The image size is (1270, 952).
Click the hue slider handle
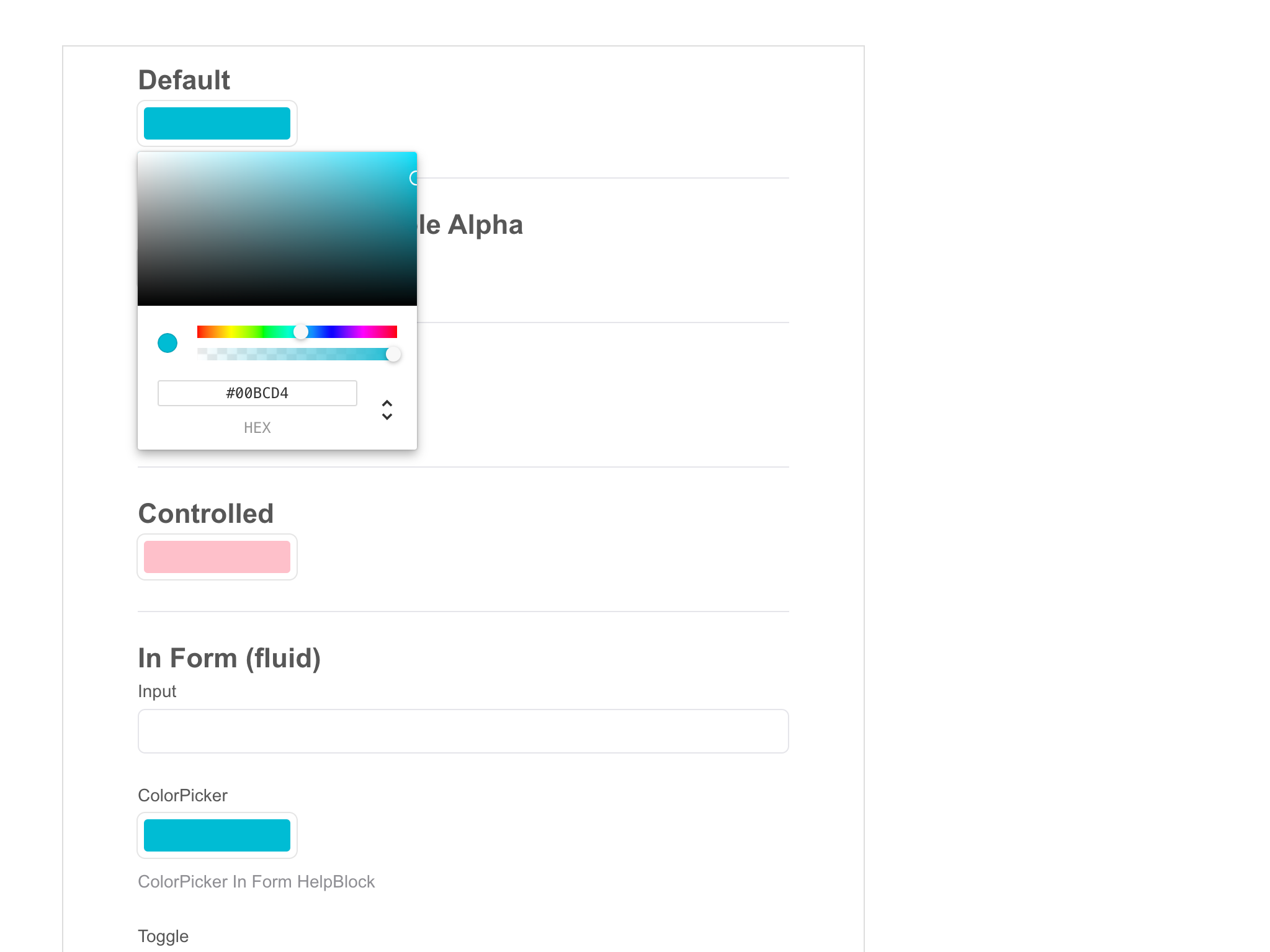point(301,332)
